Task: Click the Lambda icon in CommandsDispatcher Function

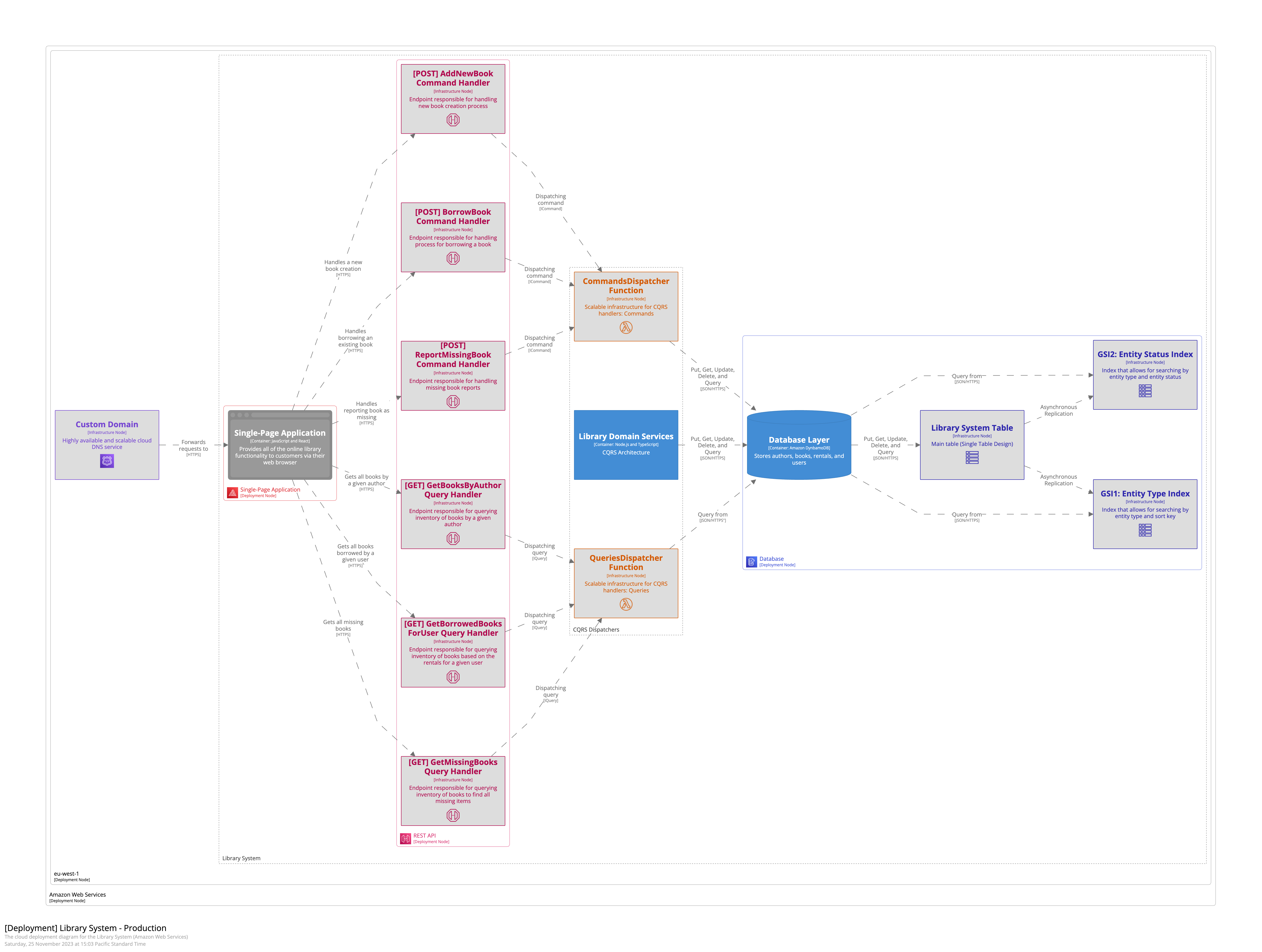Action: click(x=626, y=327)
